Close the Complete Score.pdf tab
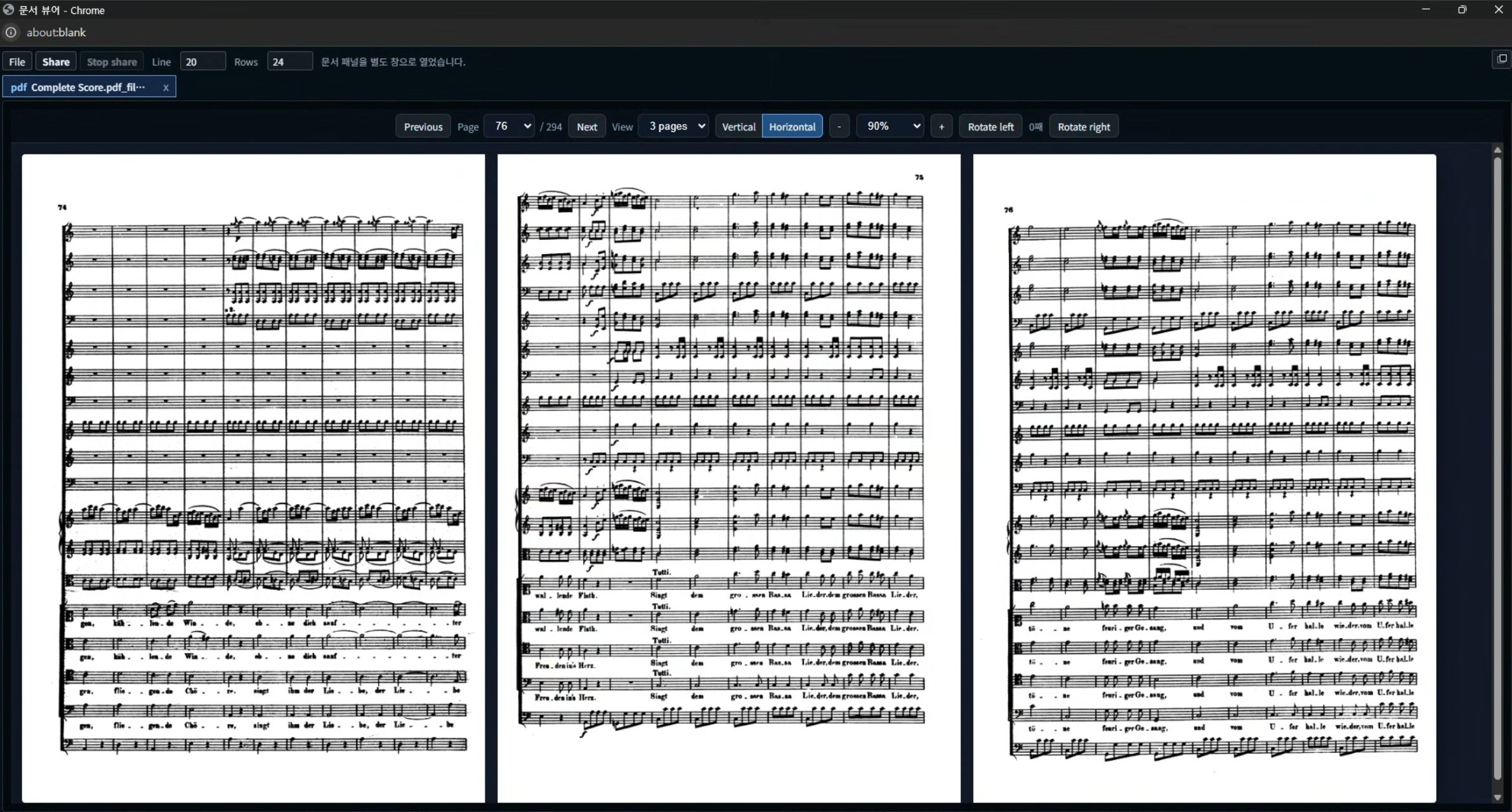The width and height of the screenshot is (1512, 812). [x=166, y=88]
